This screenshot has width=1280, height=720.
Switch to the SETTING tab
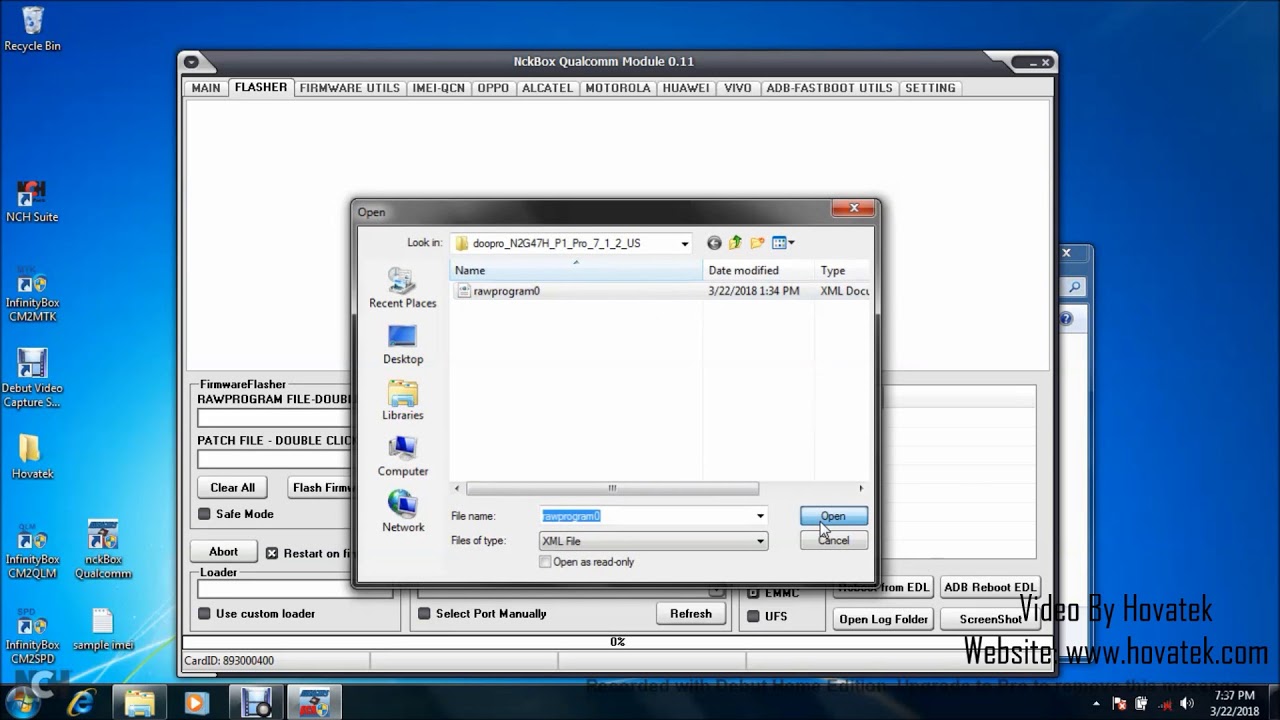tap(930, 88)
